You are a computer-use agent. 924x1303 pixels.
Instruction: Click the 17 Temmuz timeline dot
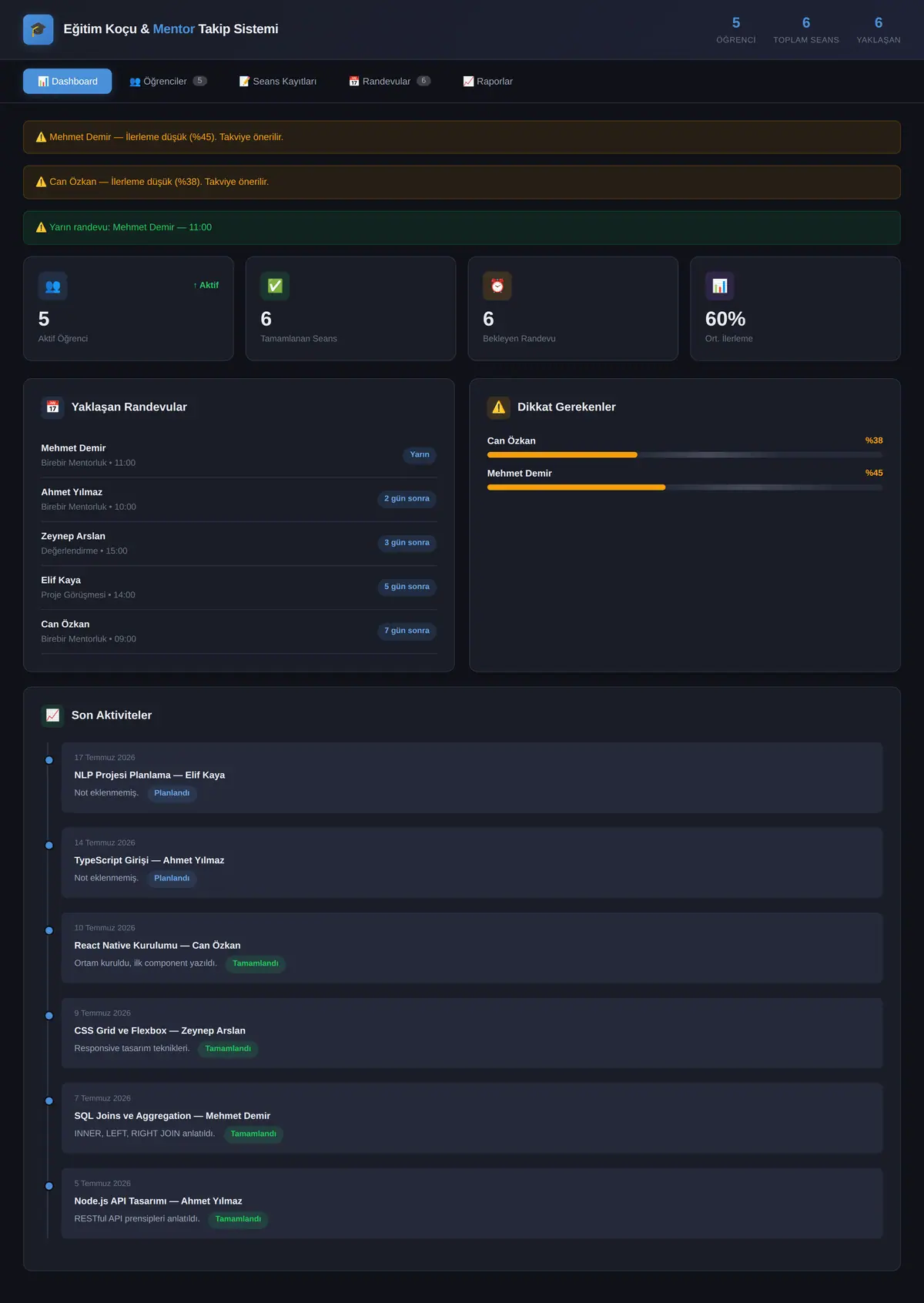(49, 760)
